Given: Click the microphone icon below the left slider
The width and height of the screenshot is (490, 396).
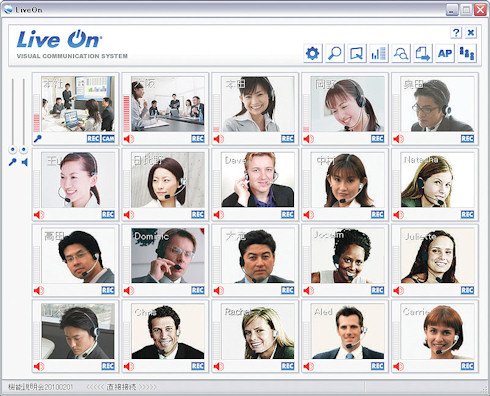Looking at the screenshot, I should coord(13,162).
